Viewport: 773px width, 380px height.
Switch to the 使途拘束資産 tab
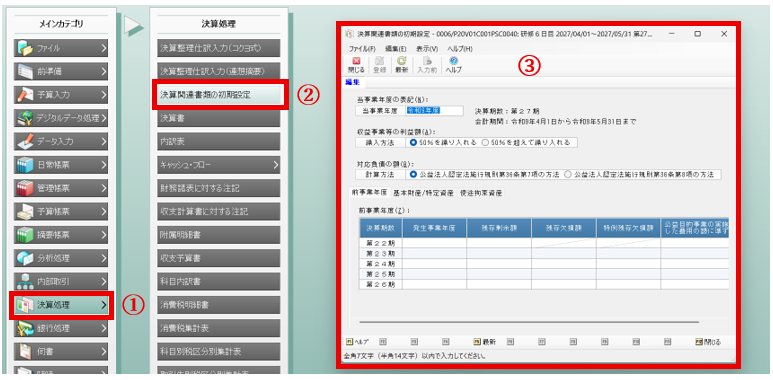(481, 193)
